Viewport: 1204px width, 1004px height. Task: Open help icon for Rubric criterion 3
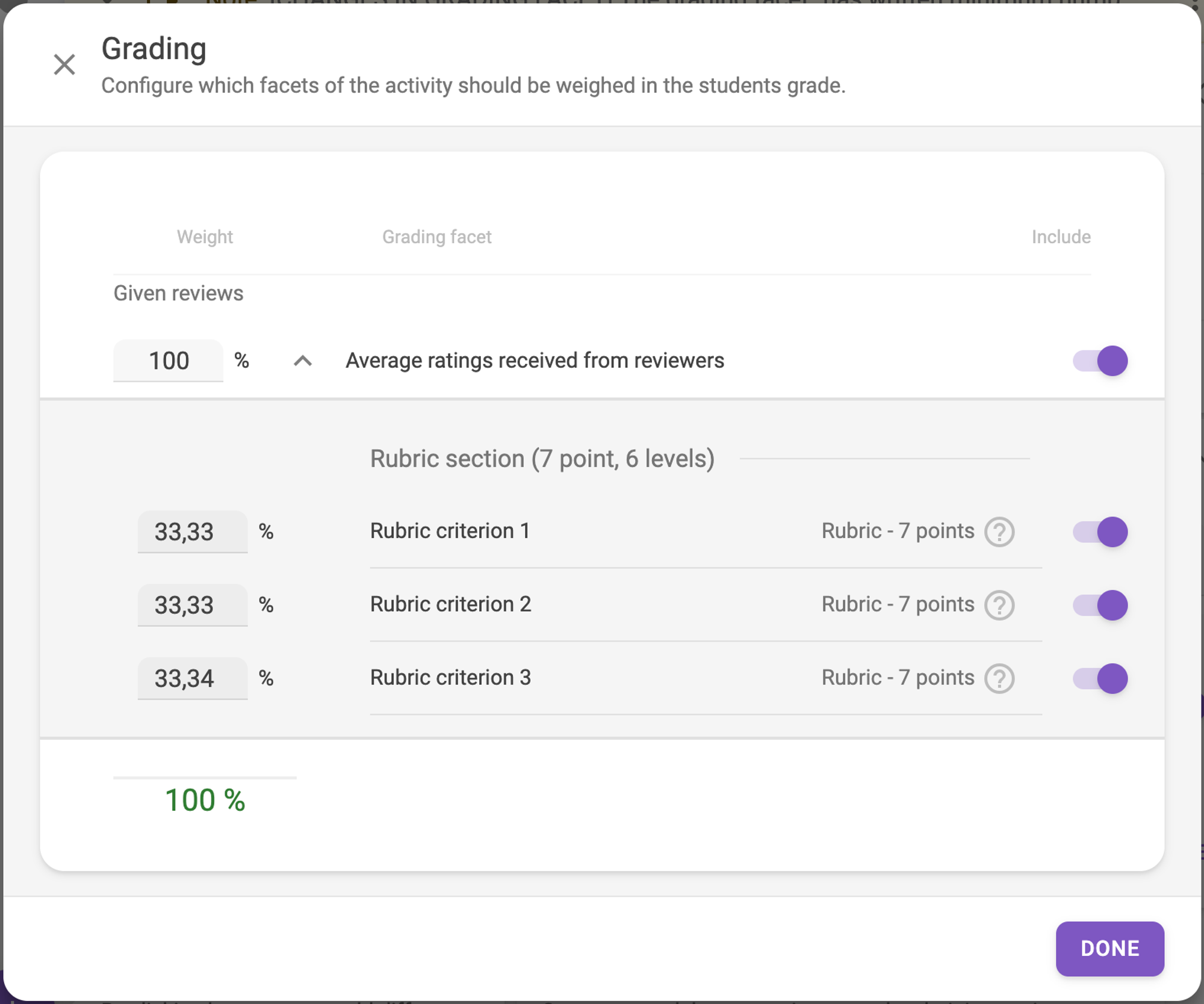pyautogui.click(x=999, y=678)
